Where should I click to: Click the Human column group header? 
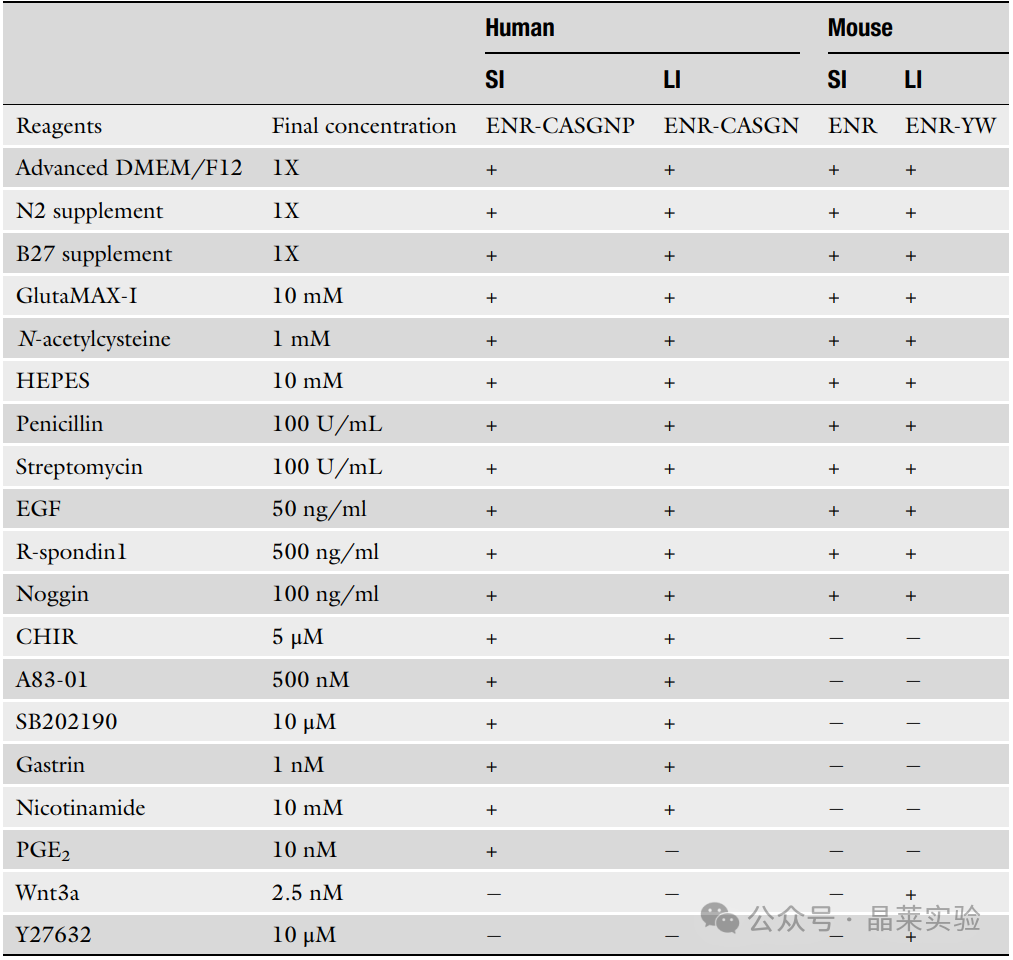[519, 28]
